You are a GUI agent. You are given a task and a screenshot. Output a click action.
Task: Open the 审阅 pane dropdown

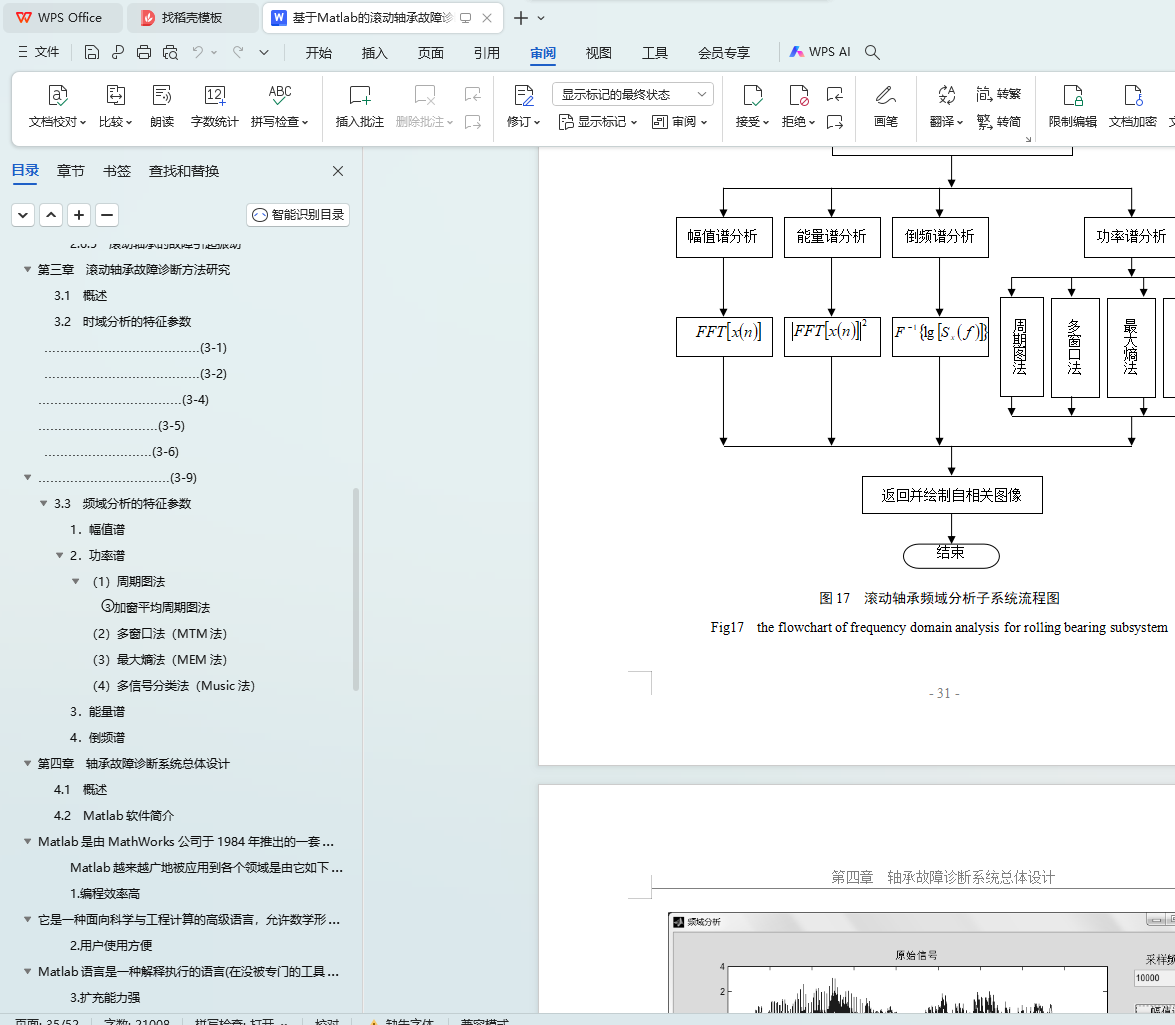[680, 121]
